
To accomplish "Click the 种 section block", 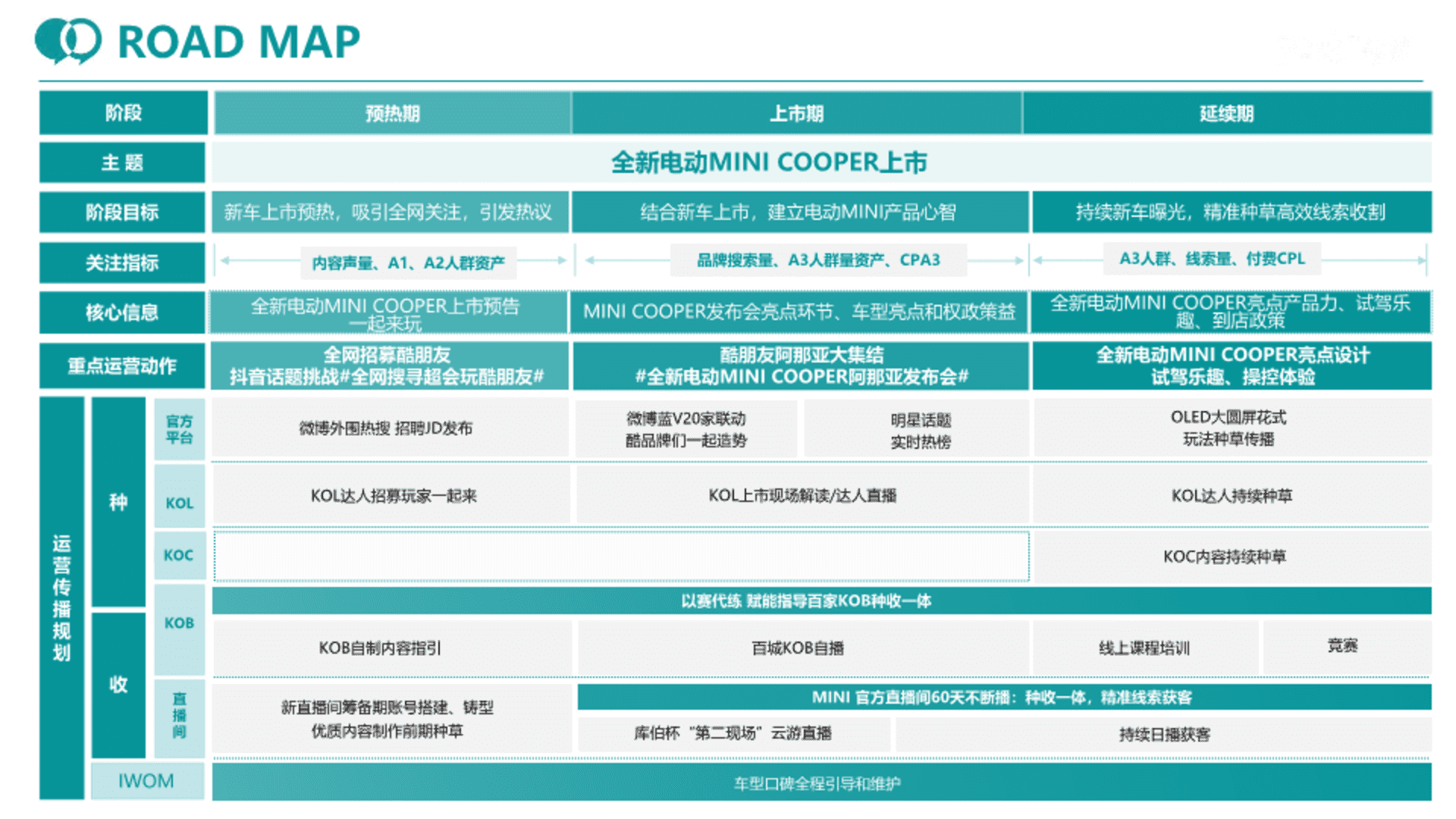I will pyautogui.click(x=118, y=502).
